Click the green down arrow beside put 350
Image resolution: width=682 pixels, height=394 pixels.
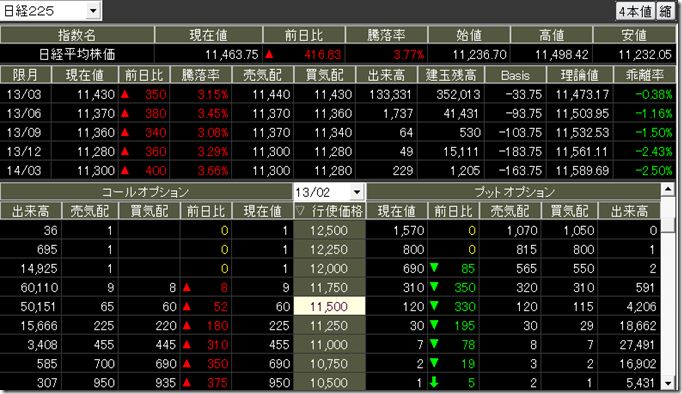pyautogui.click(x=434, y=287)
